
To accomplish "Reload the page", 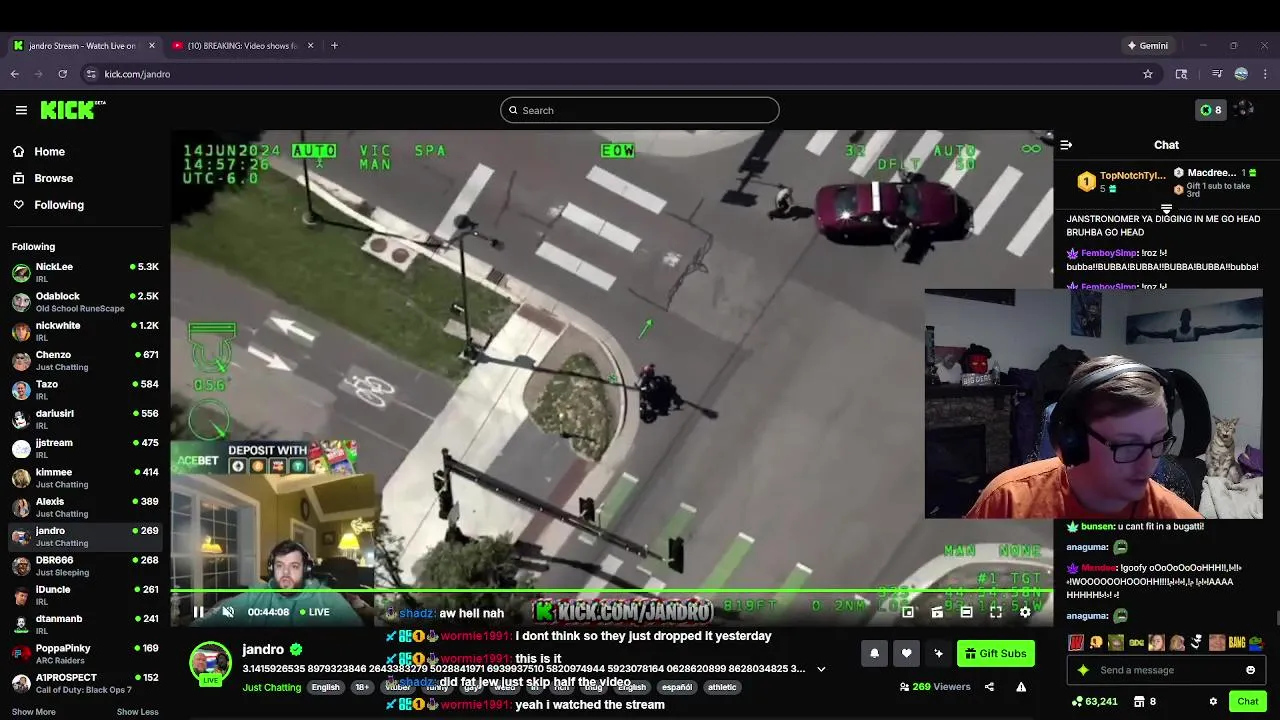I will tap(62, 74).
